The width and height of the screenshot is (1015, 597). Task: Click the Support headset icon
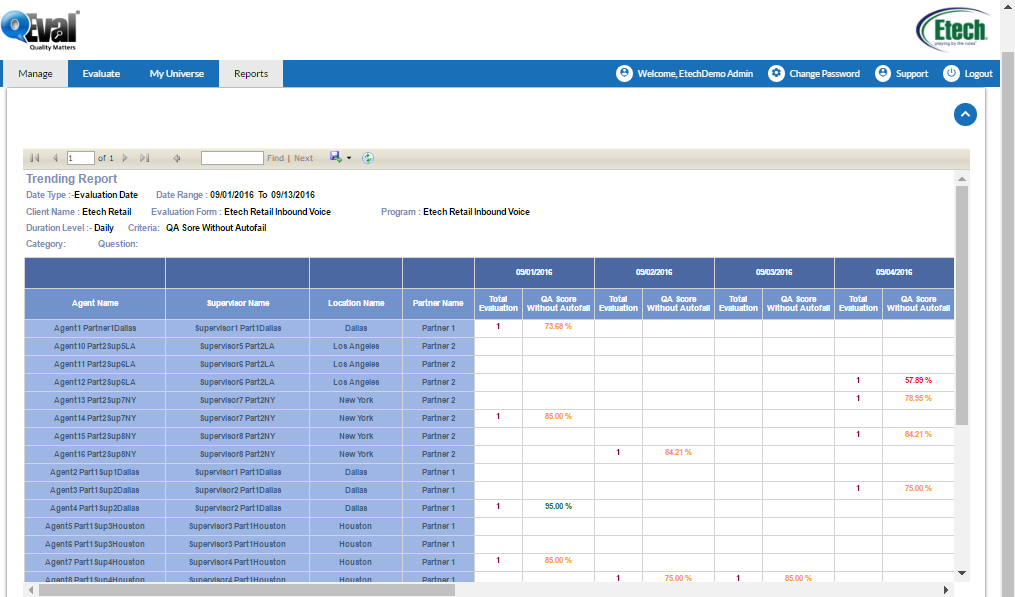coord(883,74)
